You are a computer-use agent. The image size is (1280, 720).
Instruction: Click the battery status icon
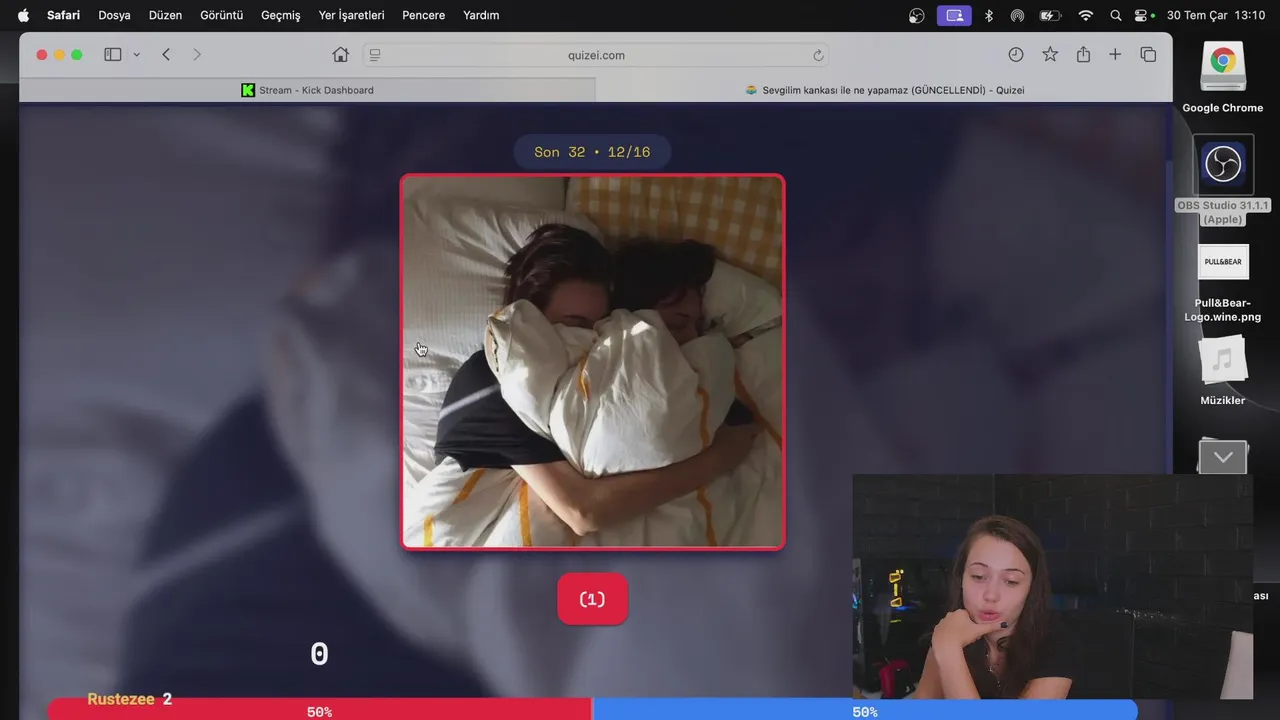1050,15
